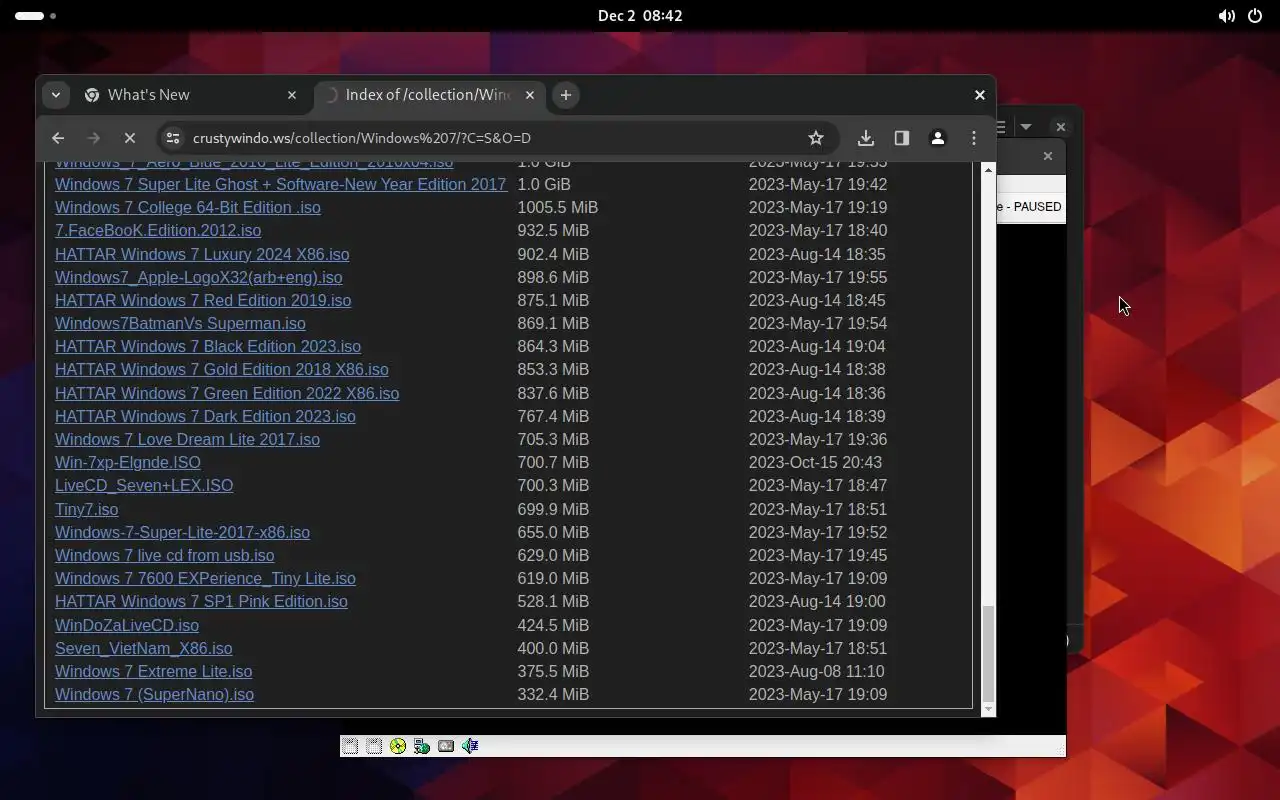Open HATTAR Windows 7 Luxury 2024 X86.iso
This screenshot has height=800, width=1280.
202,254
